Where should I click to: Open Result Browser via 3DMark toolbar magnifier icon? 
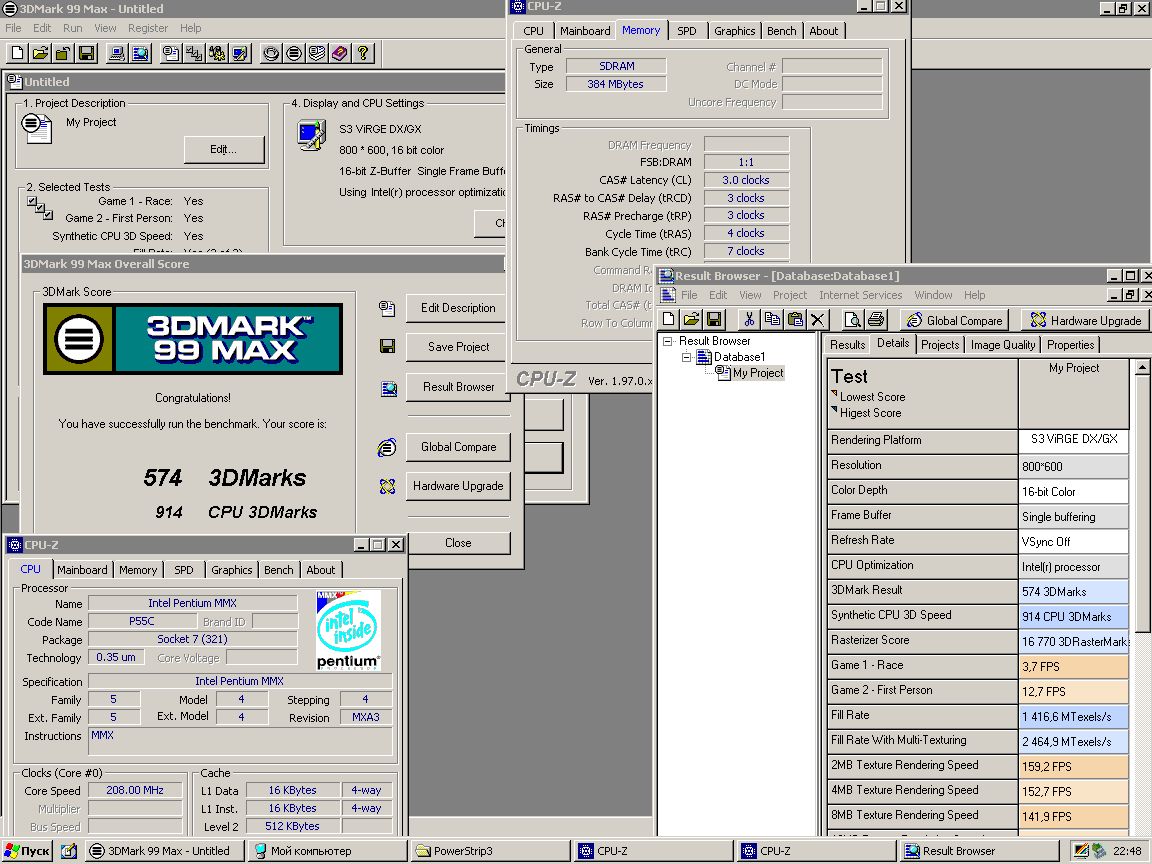[x=140, y=53]
